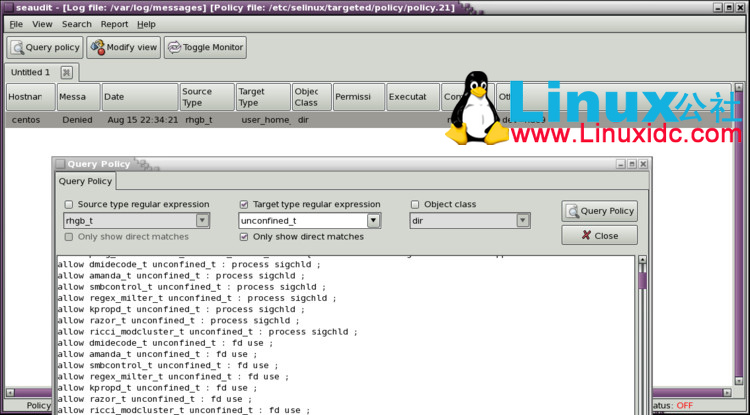750x415 pixels.
Task: Click the 'allow razor_t unconfined_t : process sigchld' line
Action: click(x=178, y=320)
